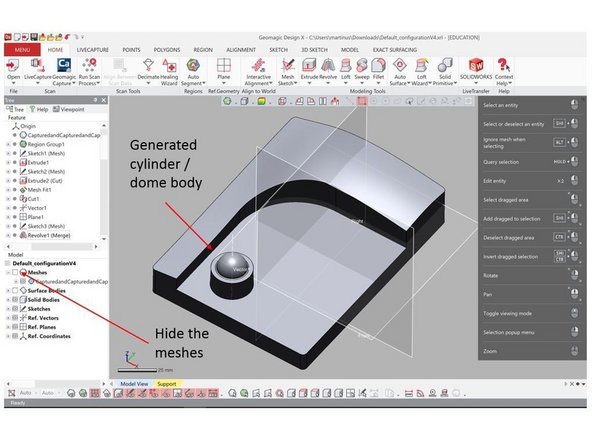Expand the Solid Bodies model node
Image resolution: width=592 pixels, height=444 pixels.
pos(8,300)
